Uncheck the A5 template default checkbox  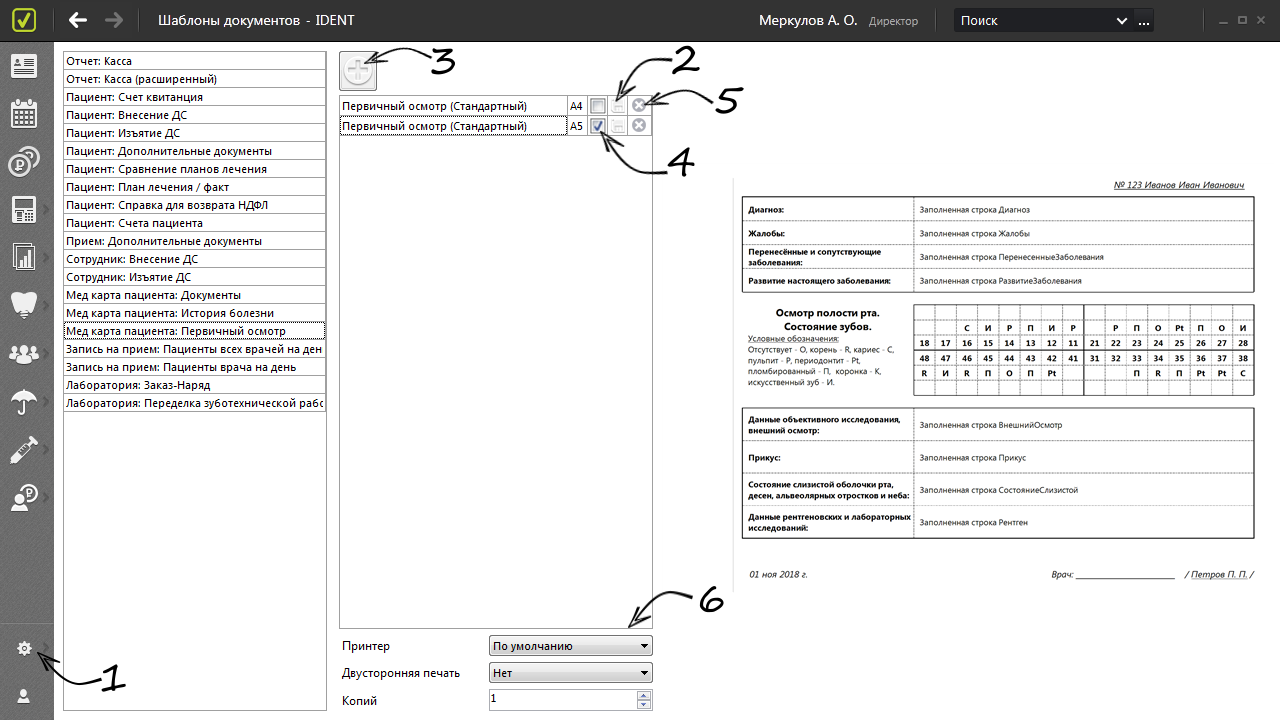tap(597, 126)
